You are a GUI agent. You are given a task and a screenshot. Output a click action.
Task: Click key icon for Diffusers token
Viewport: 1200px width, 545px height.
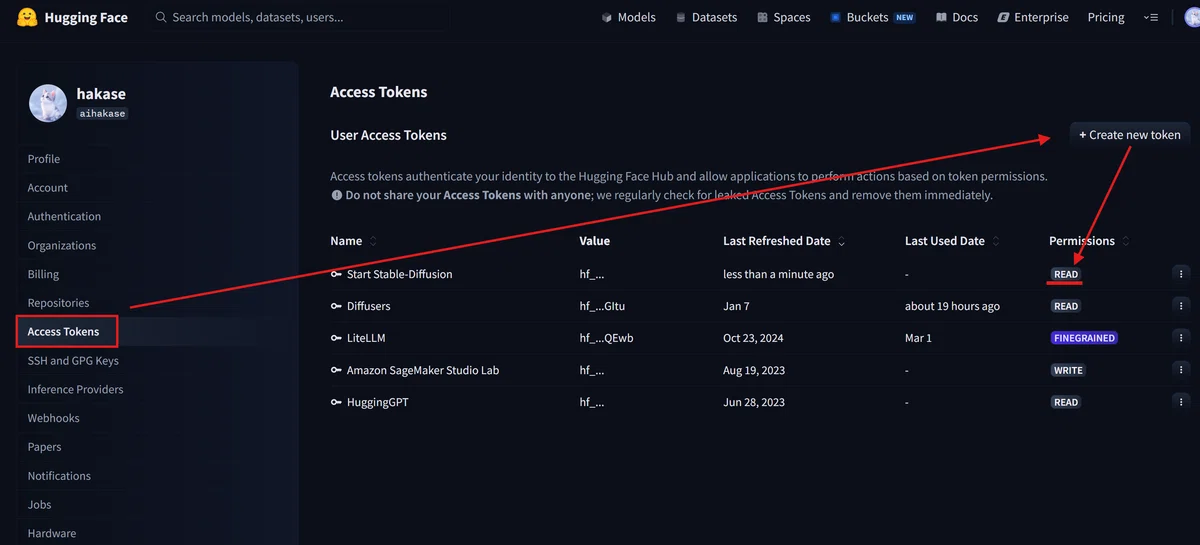pos(336,306)
